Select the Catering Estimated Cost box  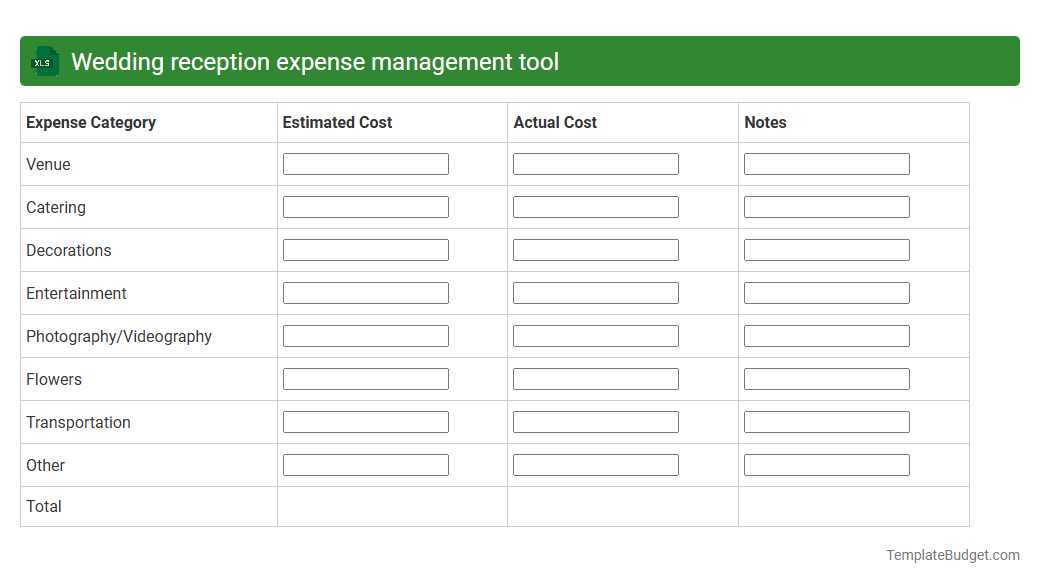point(365,206)
